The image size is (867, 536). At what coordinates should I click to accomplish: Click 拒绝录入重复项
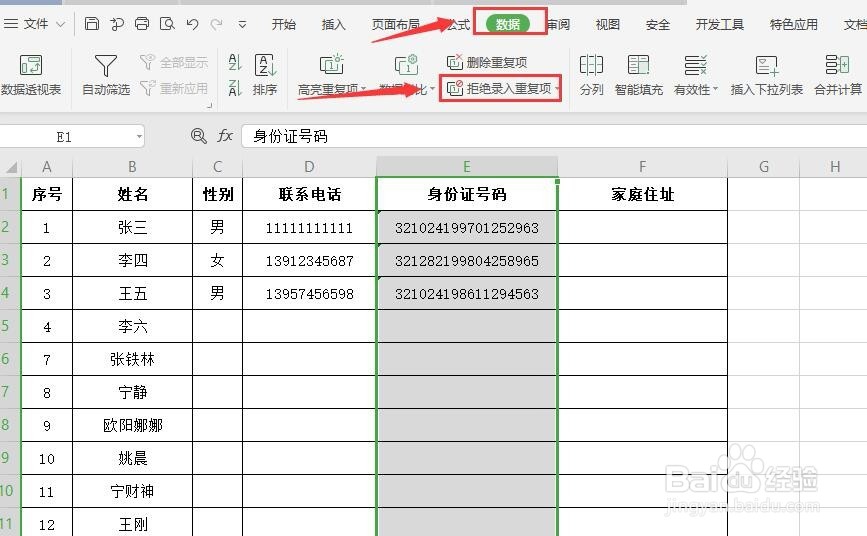pyautogui.click(x=499, y=89)
